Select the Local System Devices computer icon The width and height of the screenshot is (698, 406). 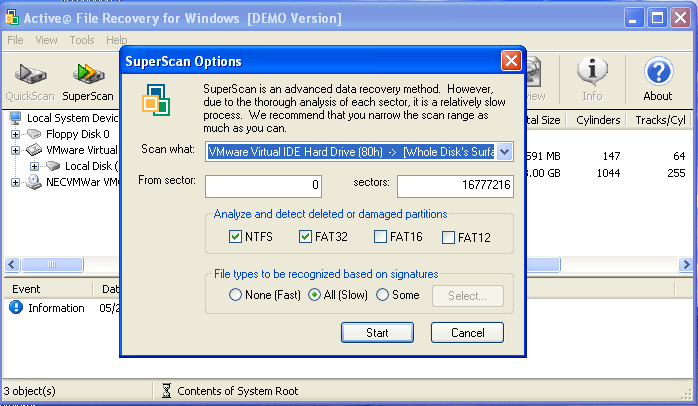pyautogui.click(x=15, y=118)
